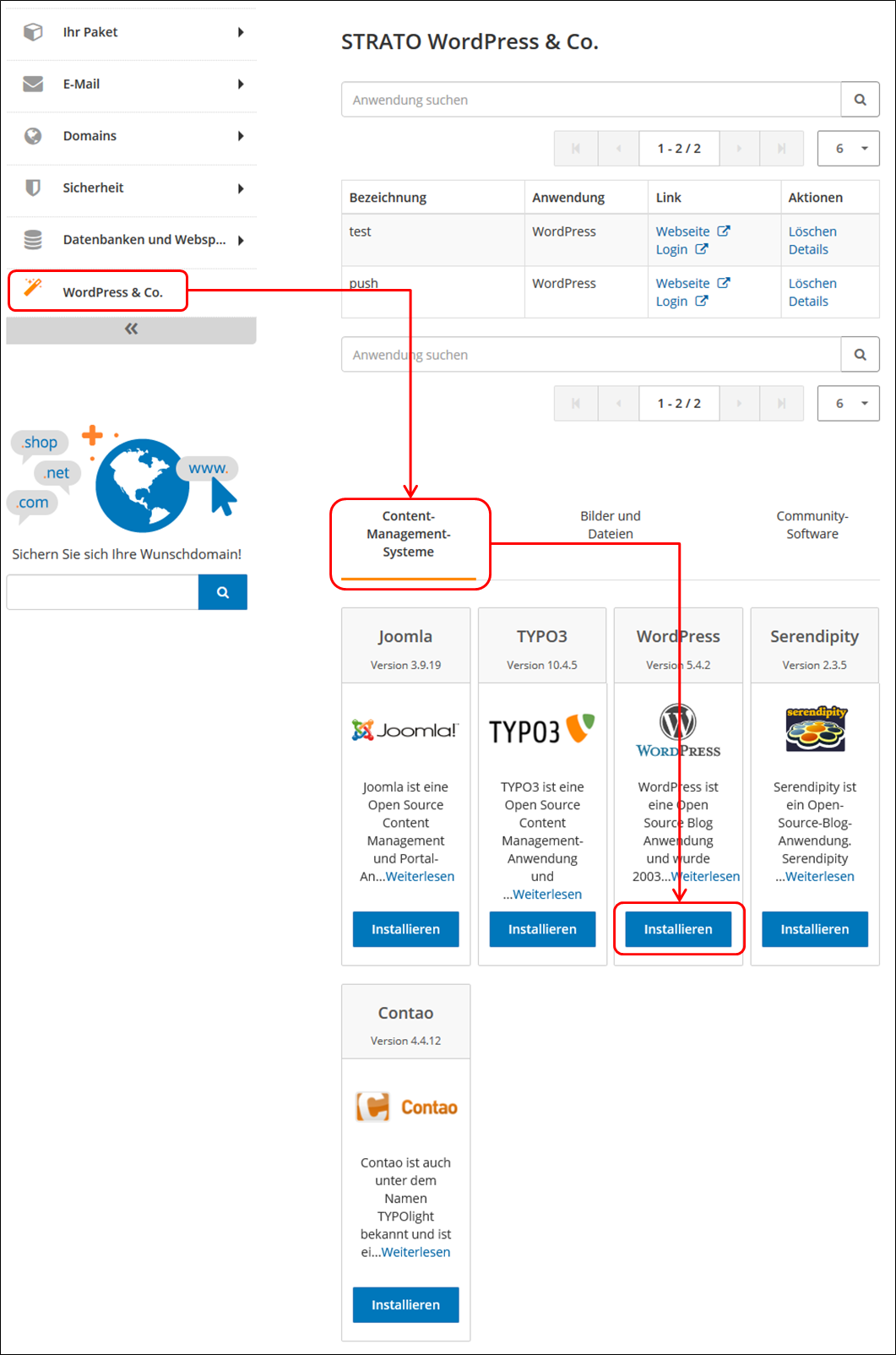Open the Domains menu item
Image resolution: width=896 pixels, height=1355 pixels.
131,136
